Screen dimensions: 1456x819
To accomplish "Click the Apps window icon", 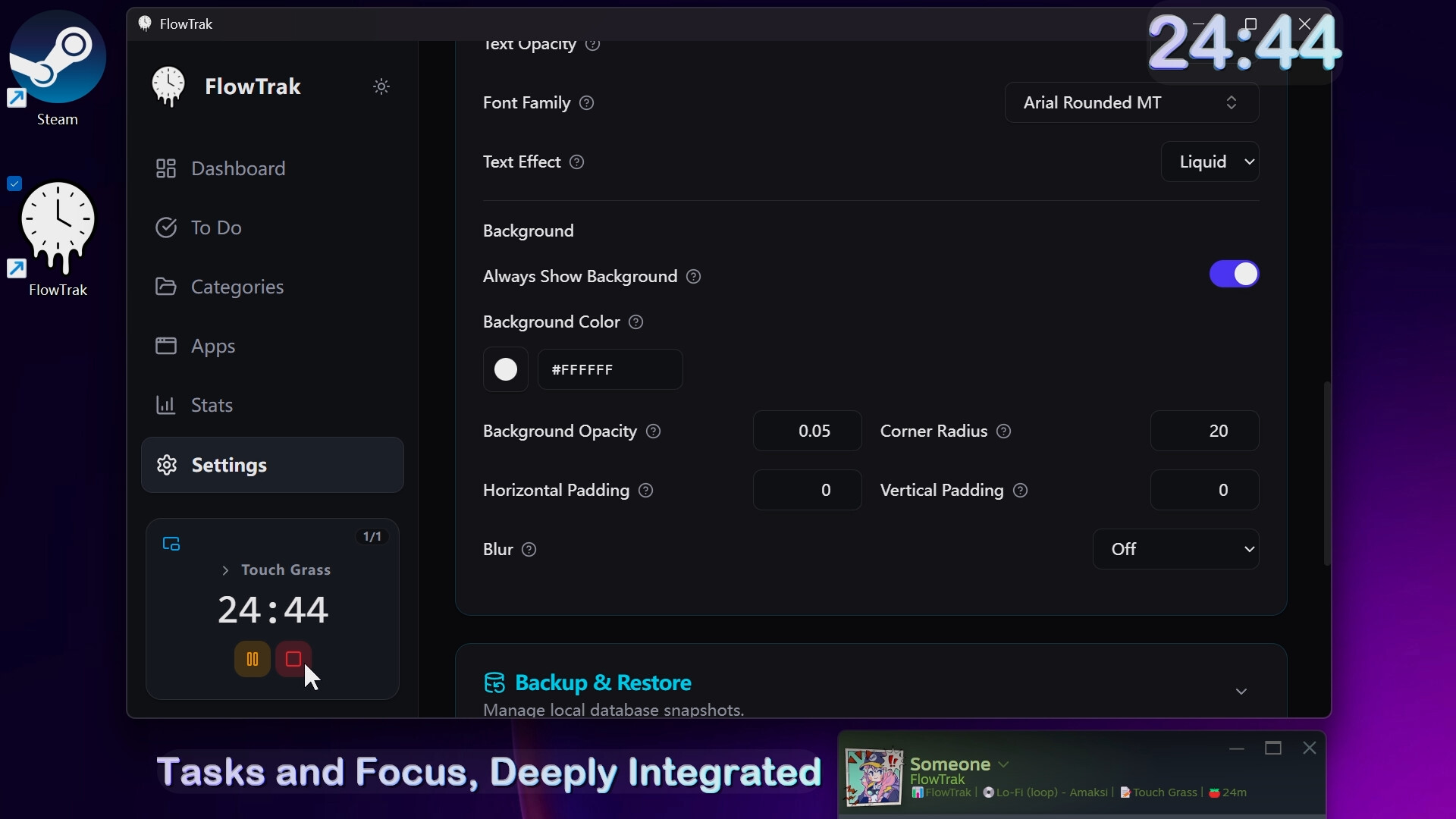I will click(166, 346).
